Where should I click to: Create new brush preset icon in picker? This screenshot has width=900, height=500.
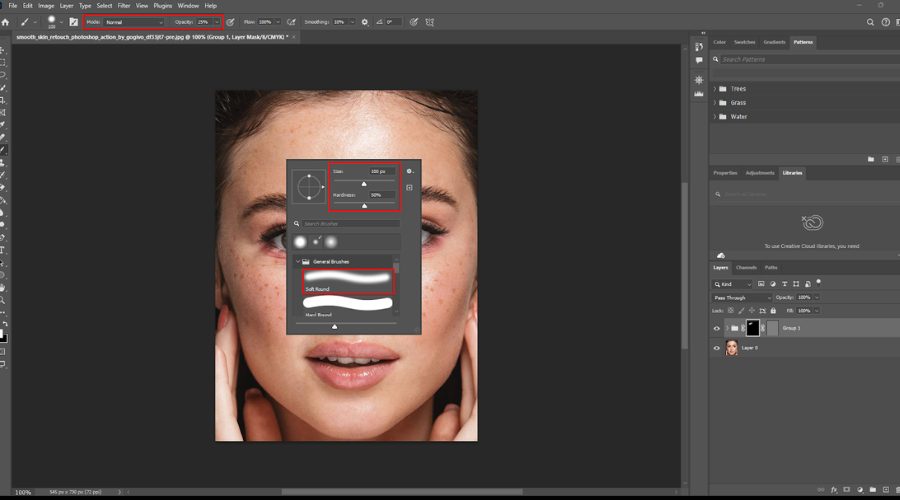[409, 188]
